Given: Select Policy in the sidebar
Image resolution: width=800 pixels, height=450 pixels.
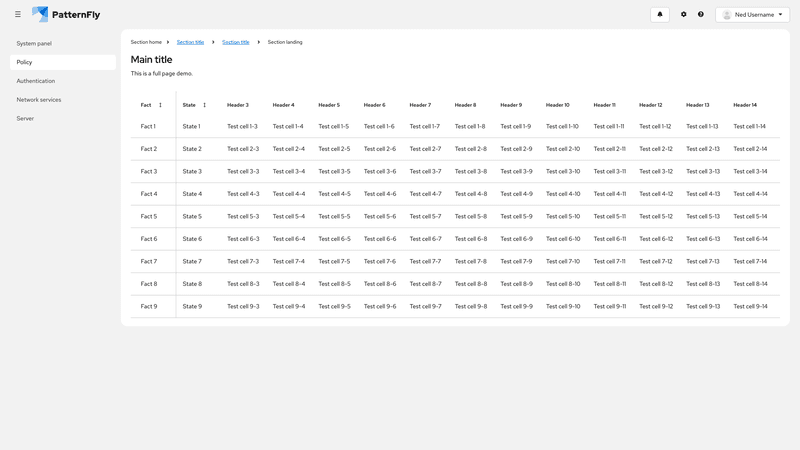Looking at the screenshot, I should 25,62.
